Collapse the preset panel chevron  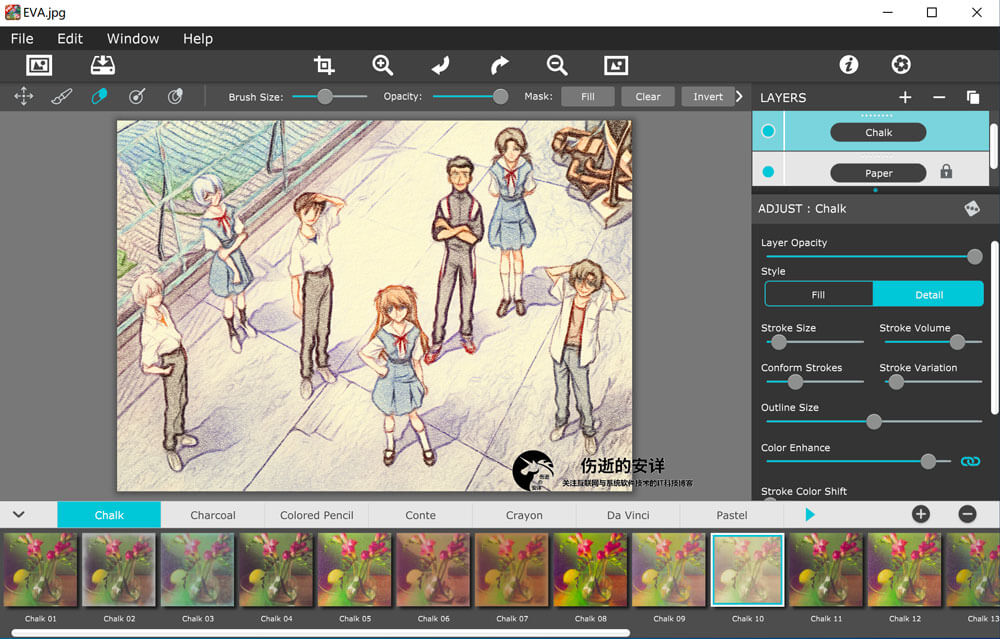click(18, 514)
